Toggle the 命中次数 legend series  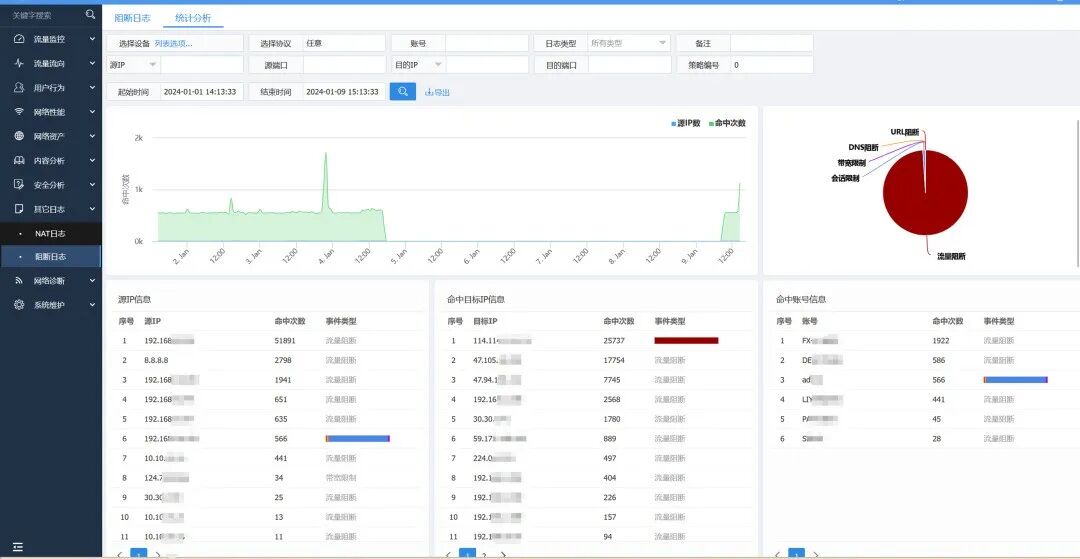[x=727, y=123]
